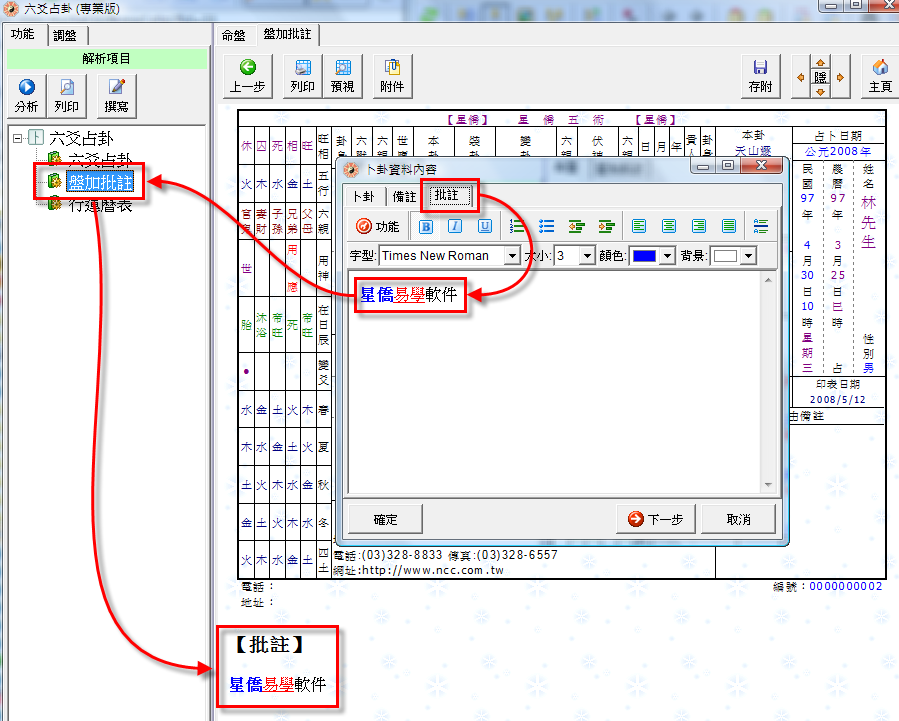Image resolution: width=899 pixels, height=721 pixels.
Task: Open 預視 print preview
Action: tap(342, 76)
